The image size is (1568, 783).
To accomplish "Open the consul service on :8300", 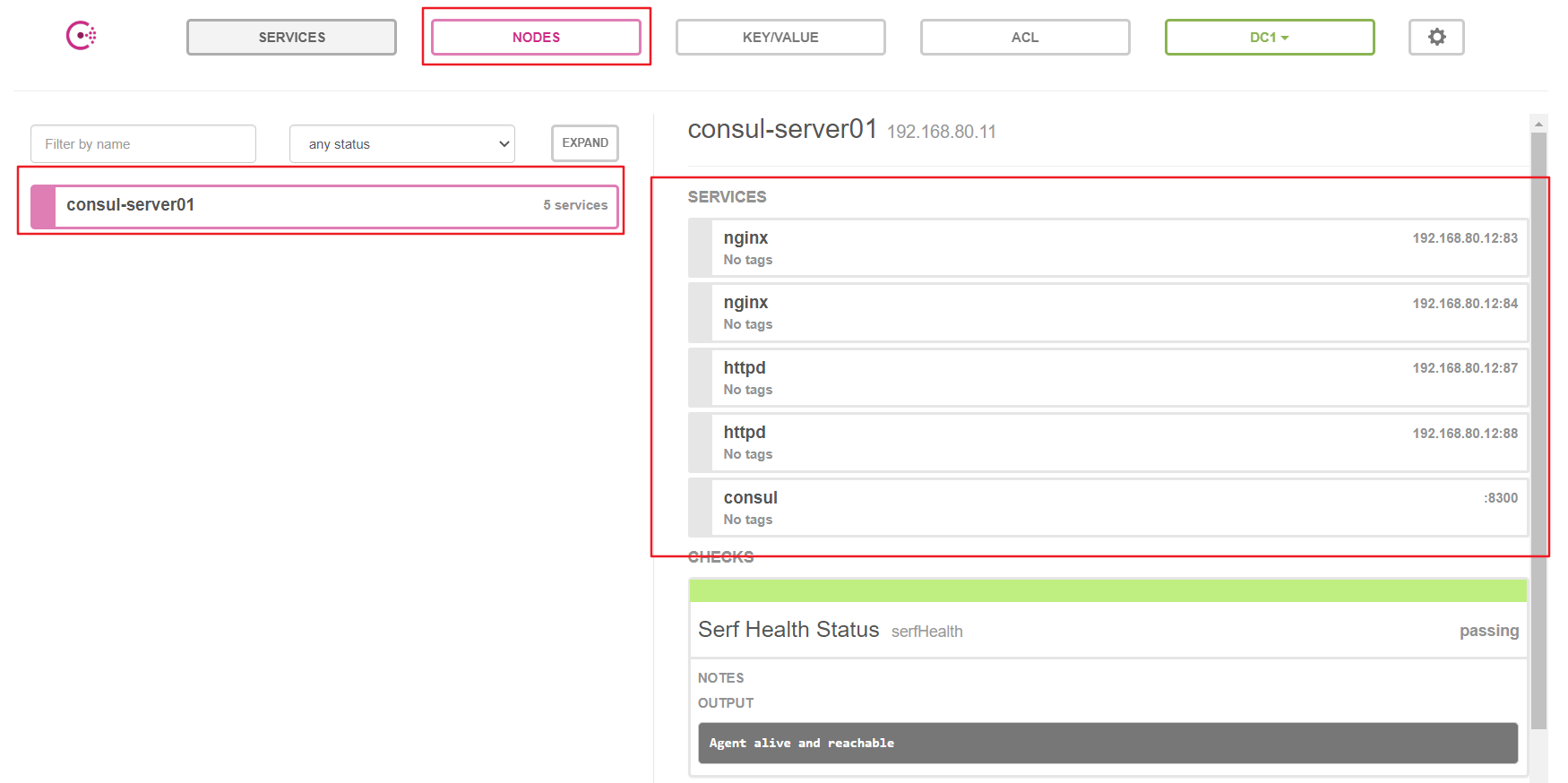I will [1108, 508].
